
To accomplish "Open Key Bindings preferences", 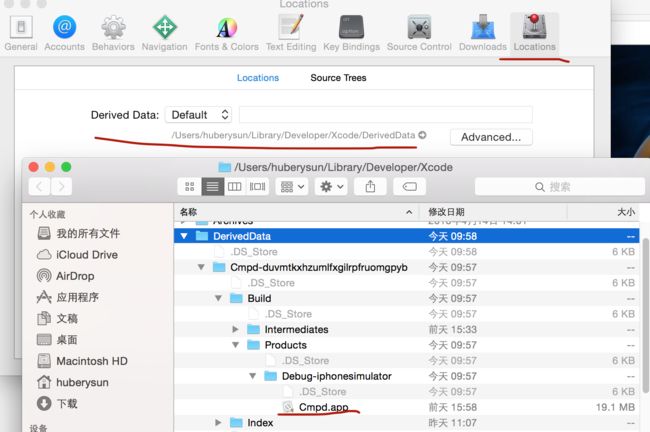I will pyautogui.click(x=352, y=33).
